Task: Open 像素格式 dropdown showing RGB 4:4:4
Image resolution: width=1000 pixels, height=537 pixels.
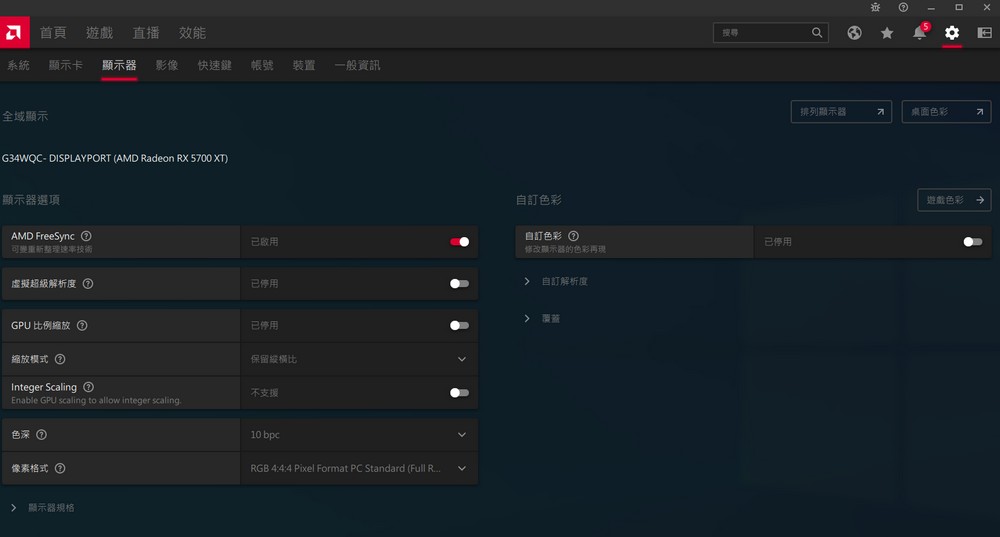Action: (x=359, y=468)
